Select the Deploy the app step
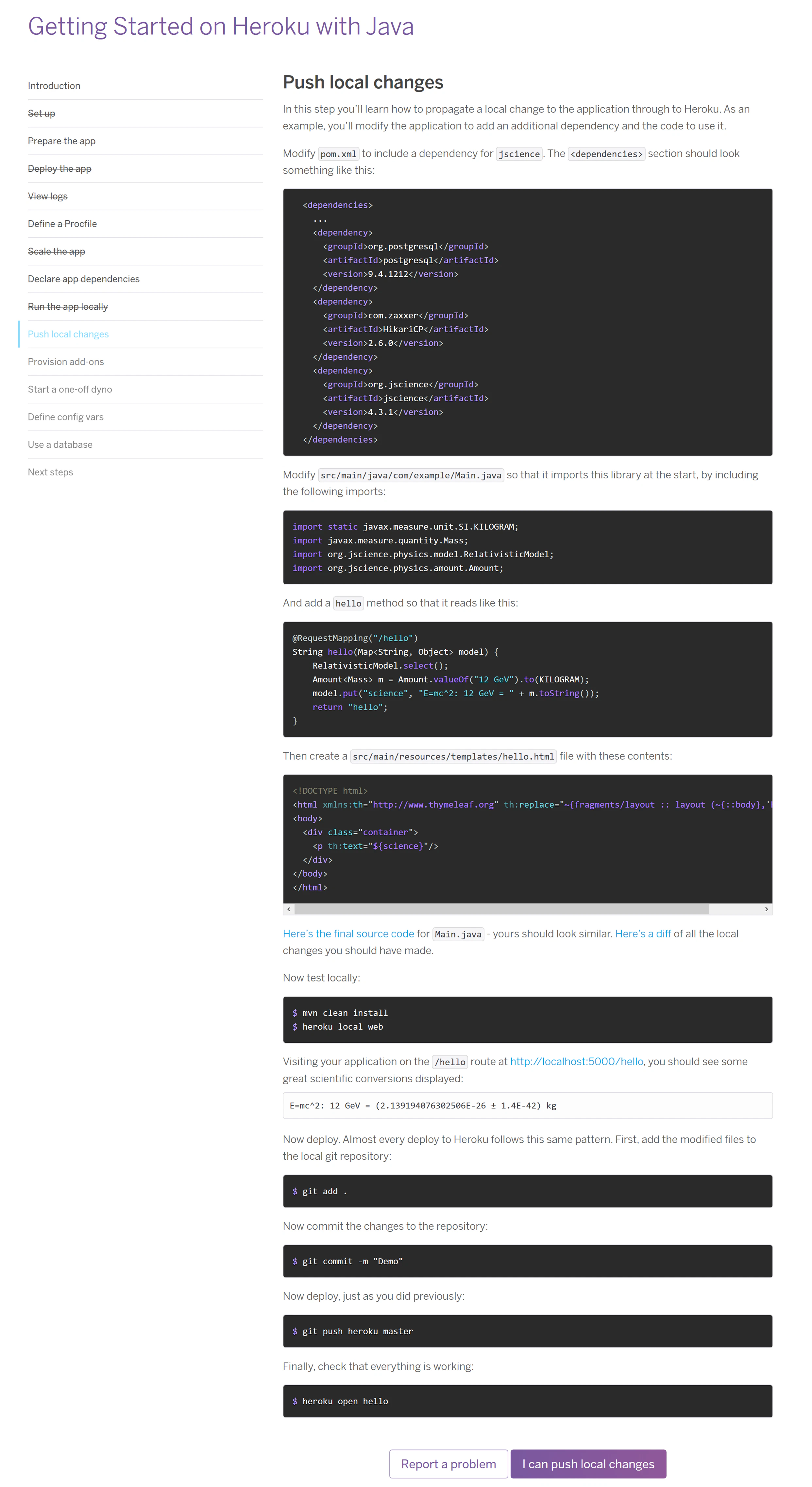 point(59,169)
